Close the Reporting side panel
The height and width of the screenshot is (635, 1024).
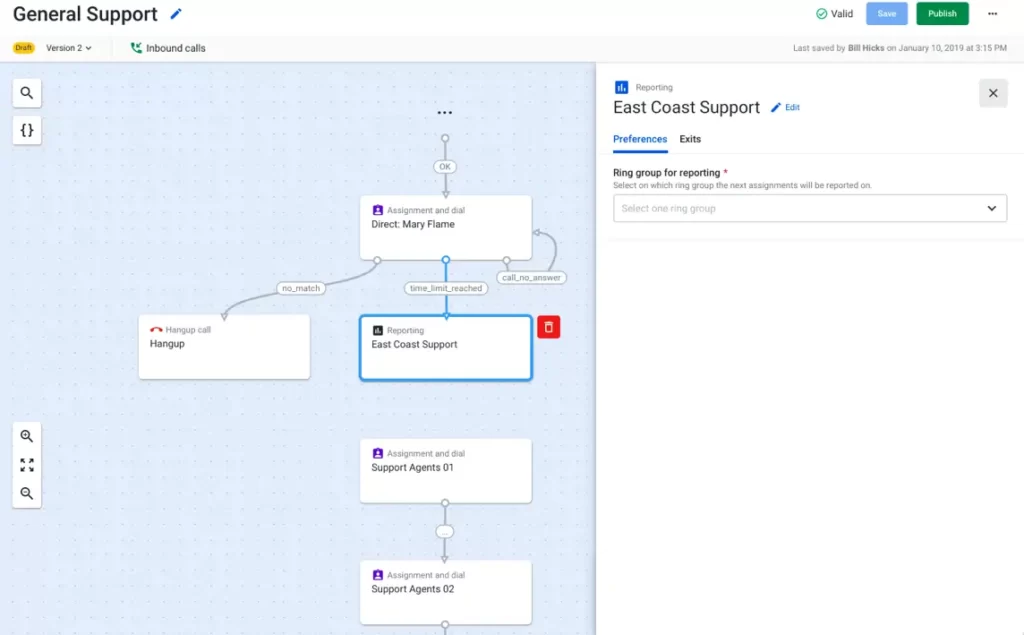click(x=992, y=93)
